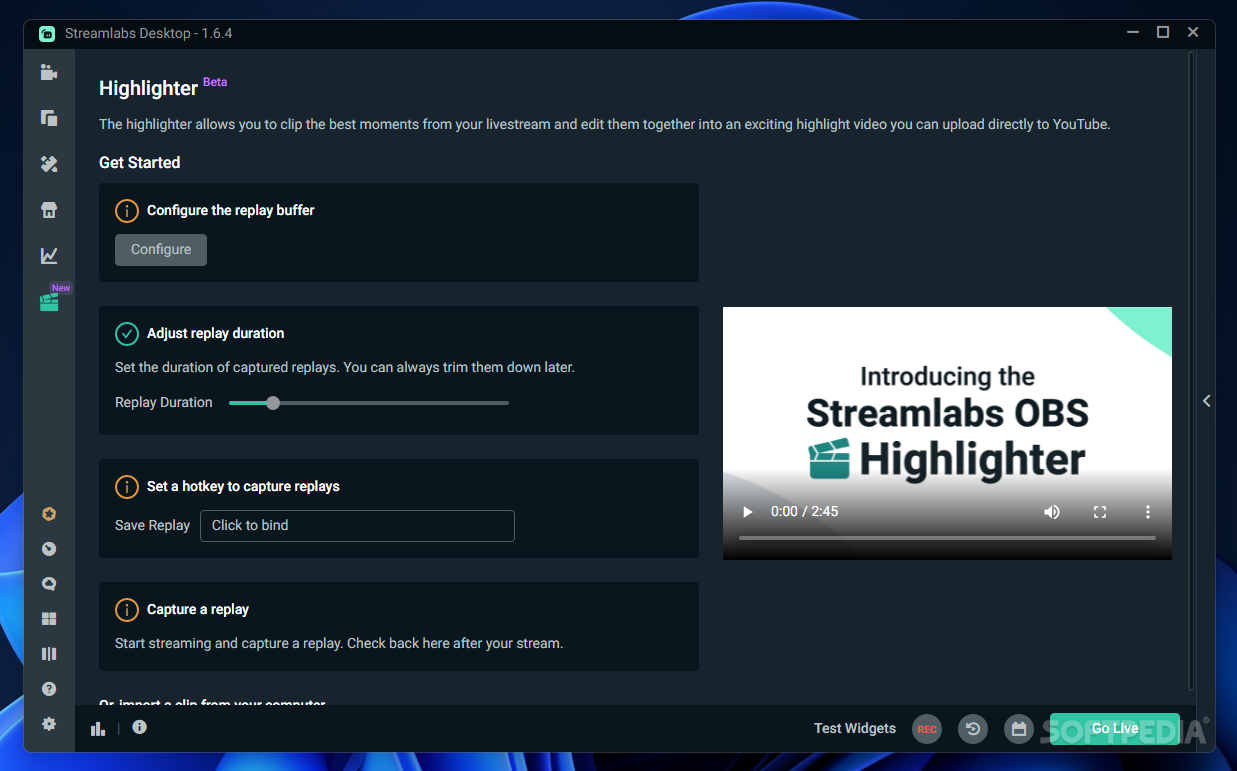Open the Cloudbot chat icon in sidebar

pyautogui.click(x=49, y=584)
